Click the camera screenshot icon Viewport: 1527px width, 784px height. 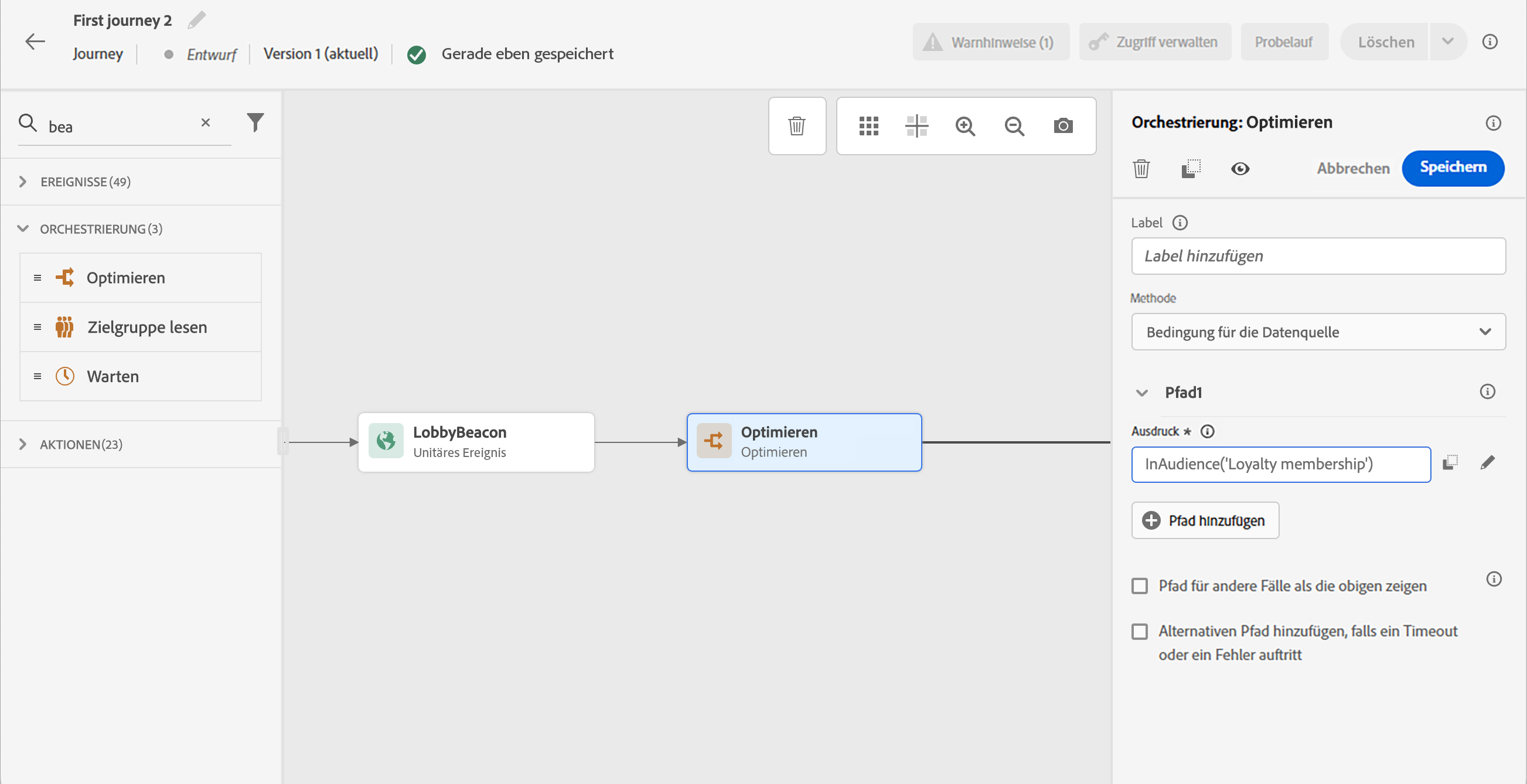point(1063,125)
